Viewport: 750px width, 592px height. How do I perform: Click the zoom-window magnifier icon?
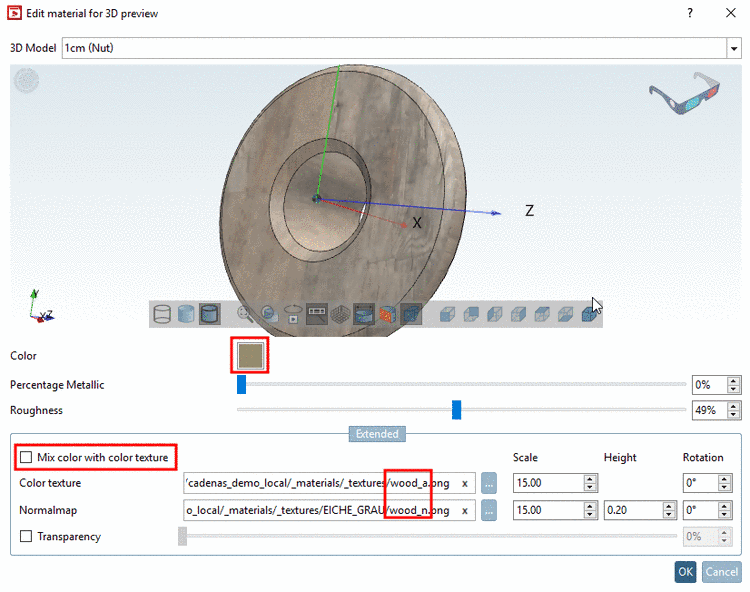tap(269, 314)
